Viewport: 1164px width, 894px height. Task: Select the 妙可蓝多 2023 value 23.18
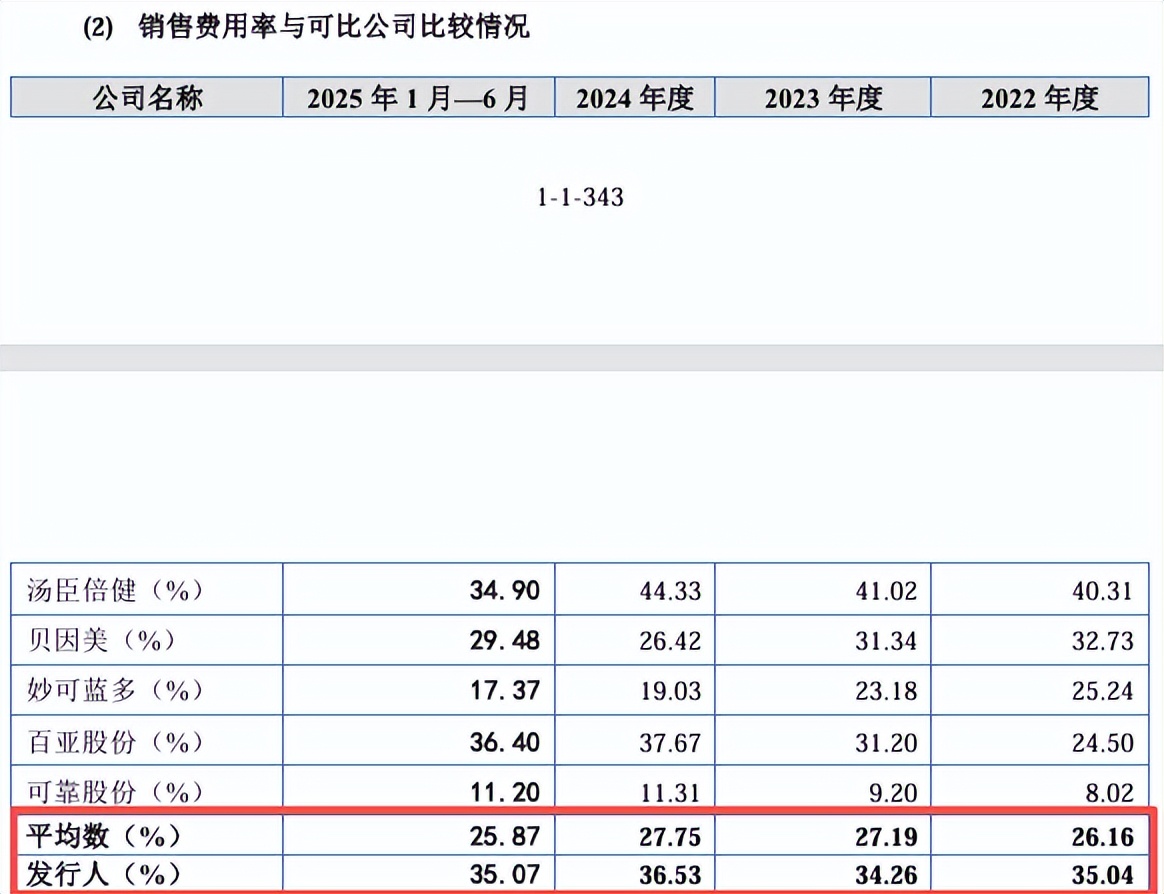point(884,691)
